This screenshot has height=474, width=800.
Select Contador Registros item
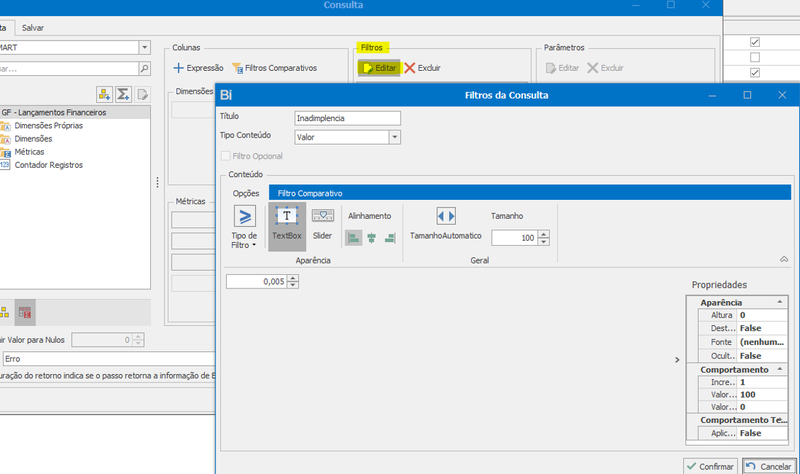(x=48, y=165)
